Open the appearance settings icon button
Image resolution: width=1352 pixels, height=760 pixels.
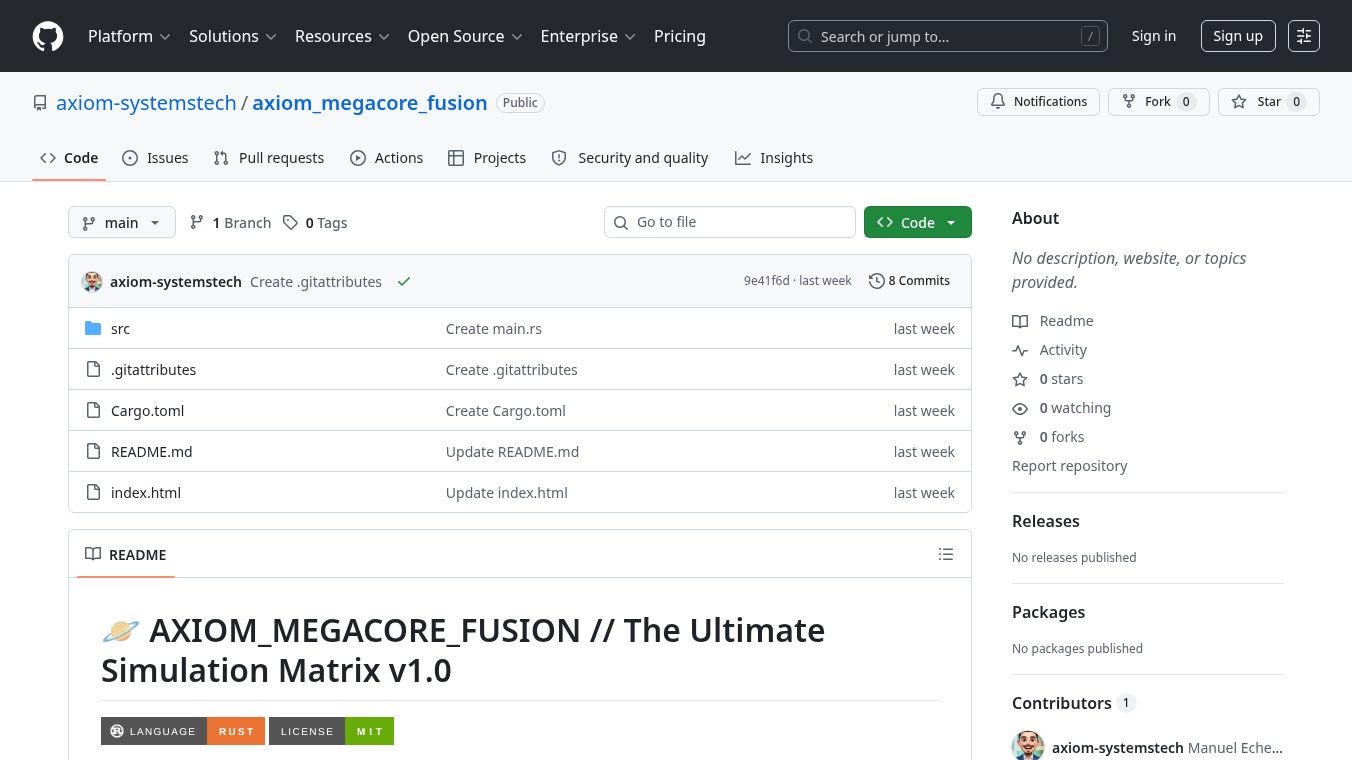pyautogui.click(x=1304, y=36)
